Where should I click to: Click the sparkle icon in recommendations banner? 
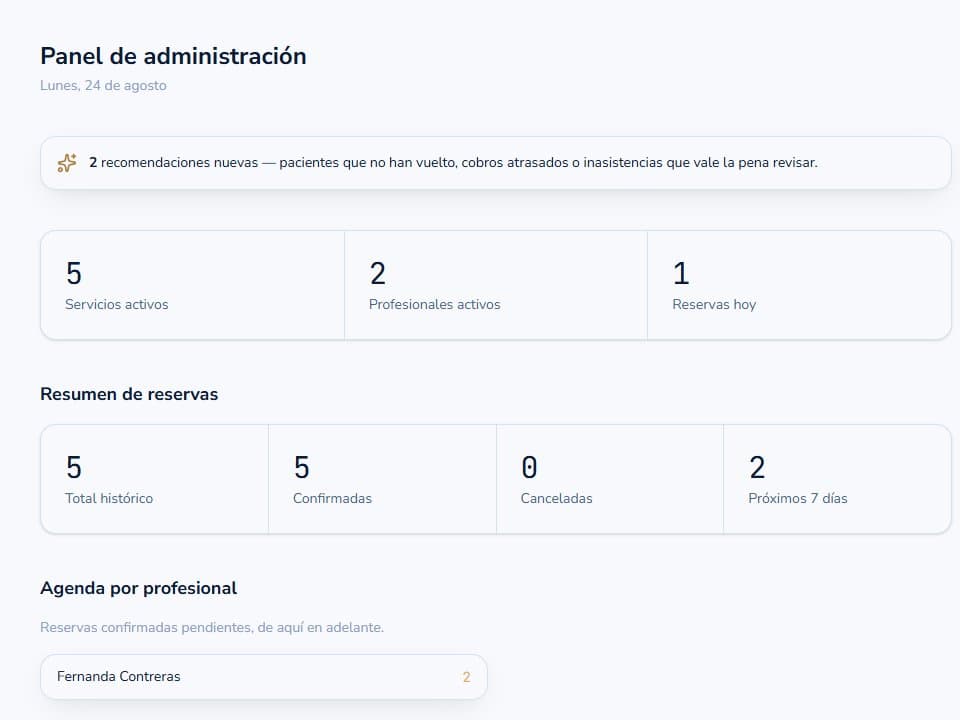[67, 163]
